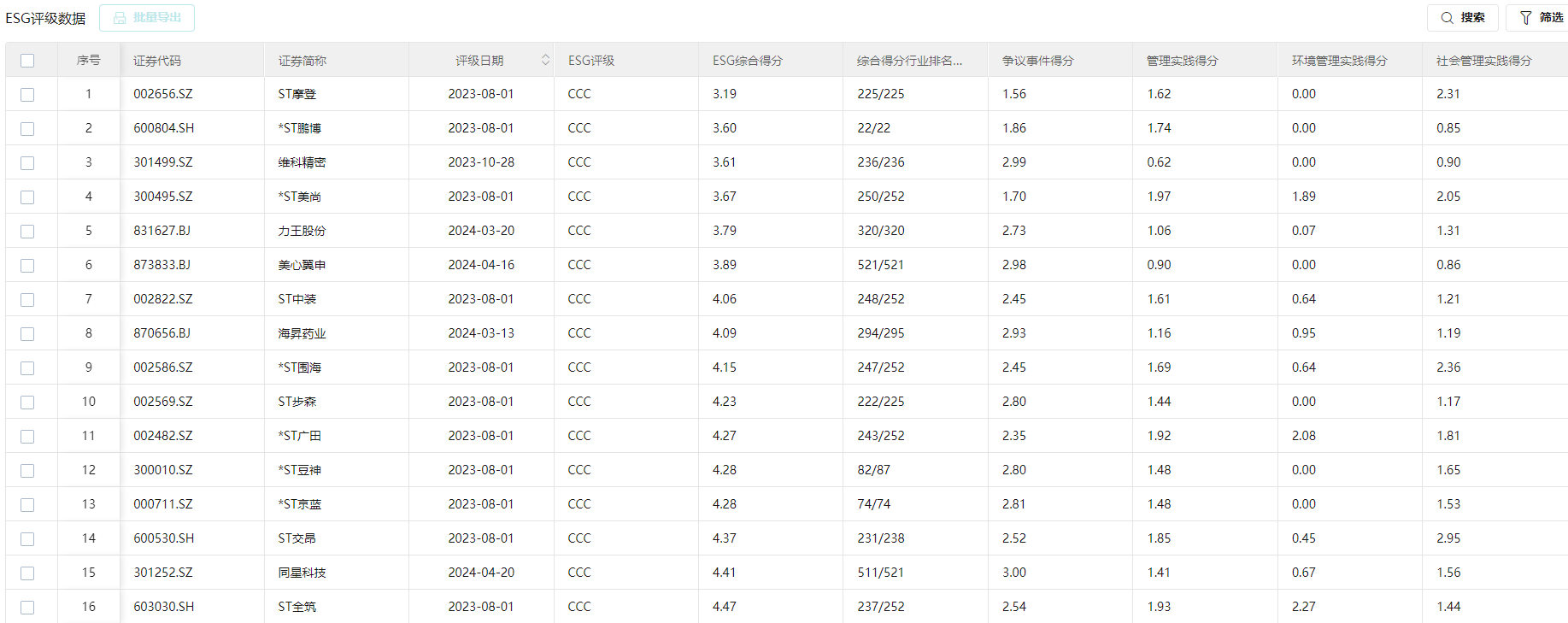
Task: Click the 证券代码 column header
Action: click(x=157, y=61)
